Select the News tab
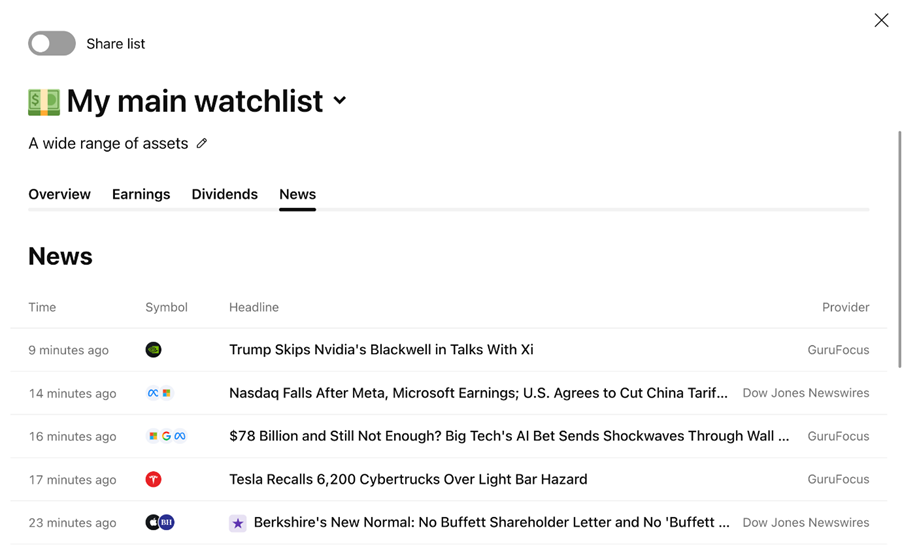This screenshot has height=551, width=902. [x=297, y=194]
